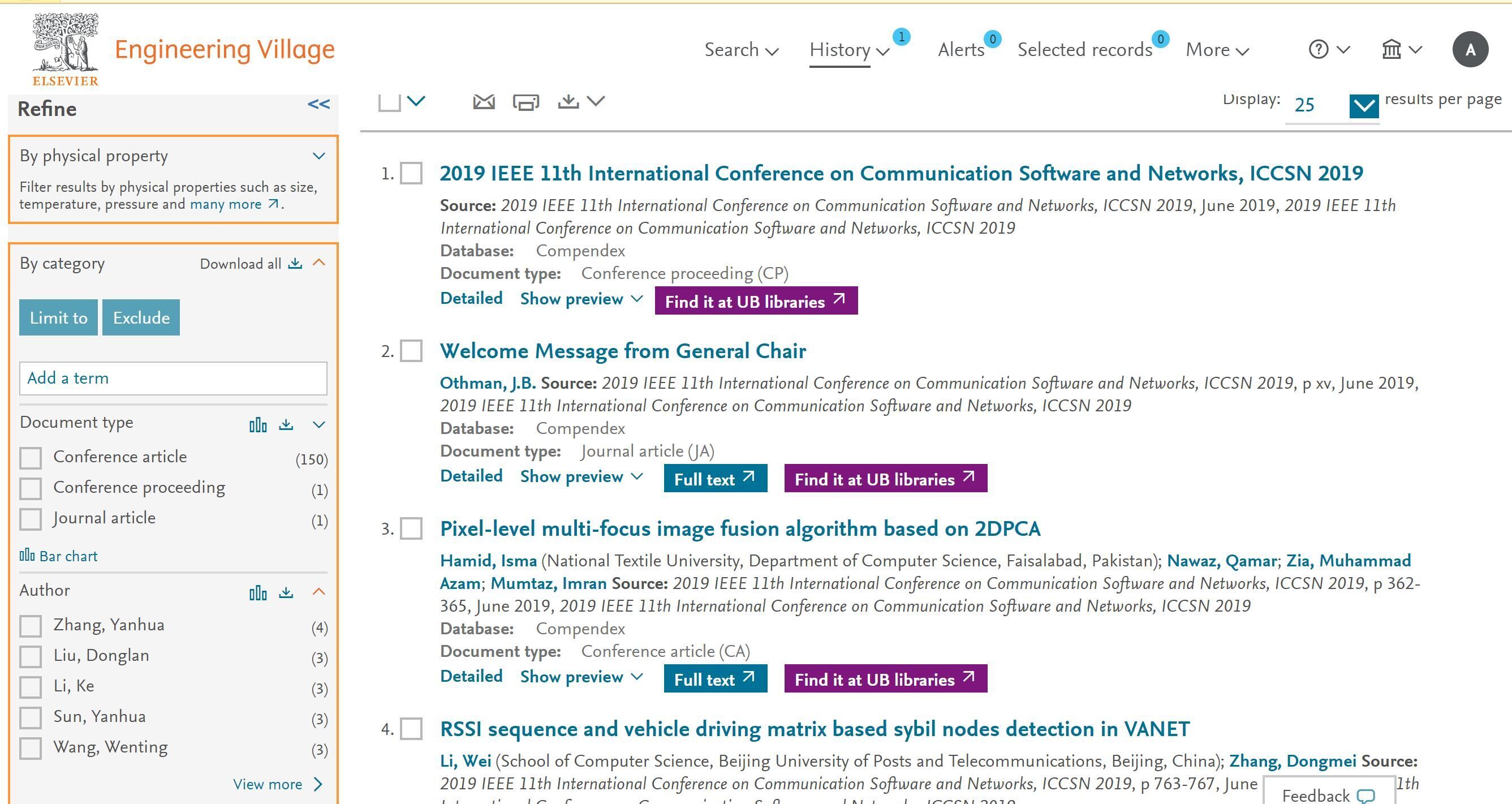Open the help question mark icon

(1319, 49)
